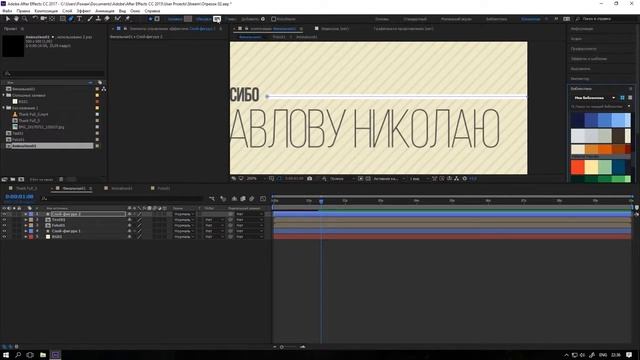Click the Project panel search field
This screenshot has height=360, width=640.
[53, 73]
